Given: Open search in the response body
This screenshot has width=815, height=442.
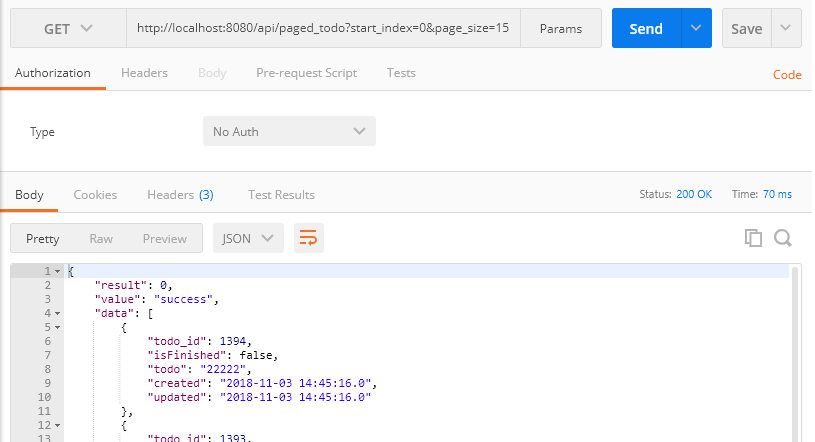Looking at the screenshot, I should click(x=783, y=238).
